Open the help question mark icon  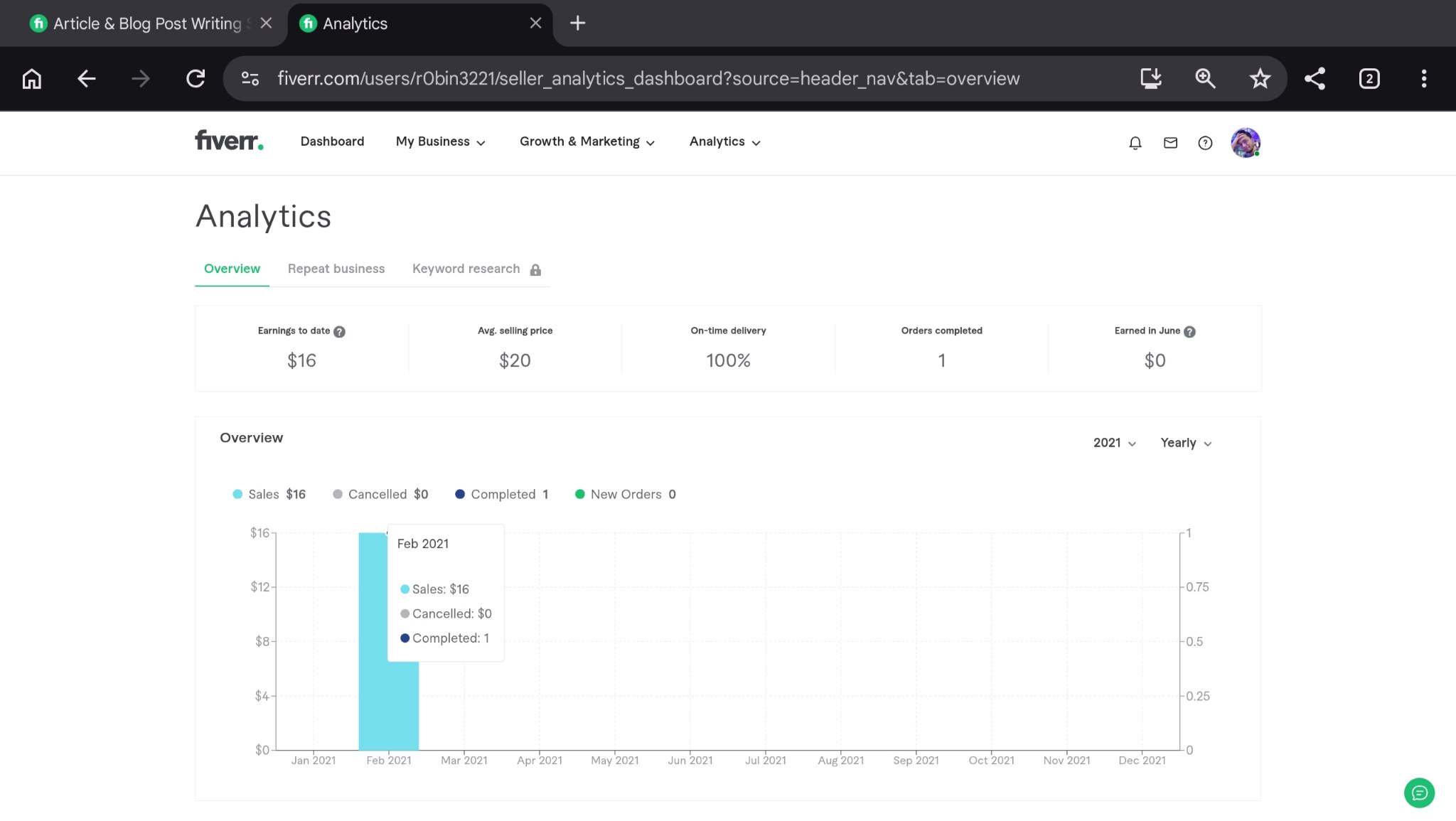coord(1205,143)
